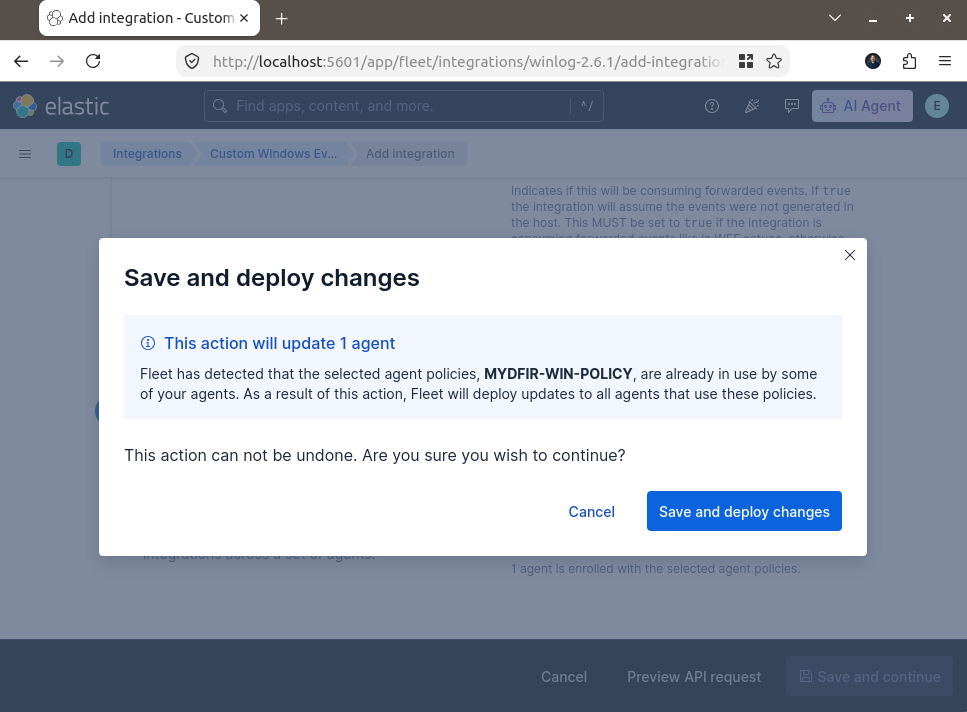Click '1 agent is enrolled' status text
The width and height of the screenshot is (967, 712).
[656, 568]
